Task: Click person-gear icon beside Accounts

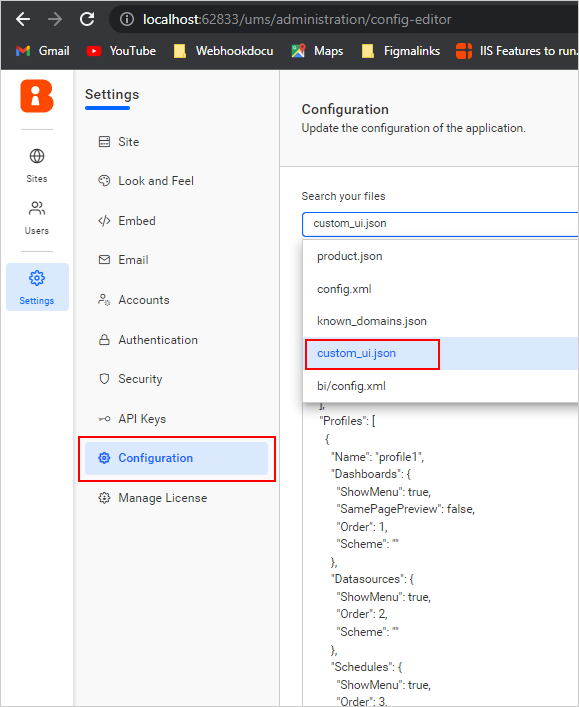Action: coord(104,300)
